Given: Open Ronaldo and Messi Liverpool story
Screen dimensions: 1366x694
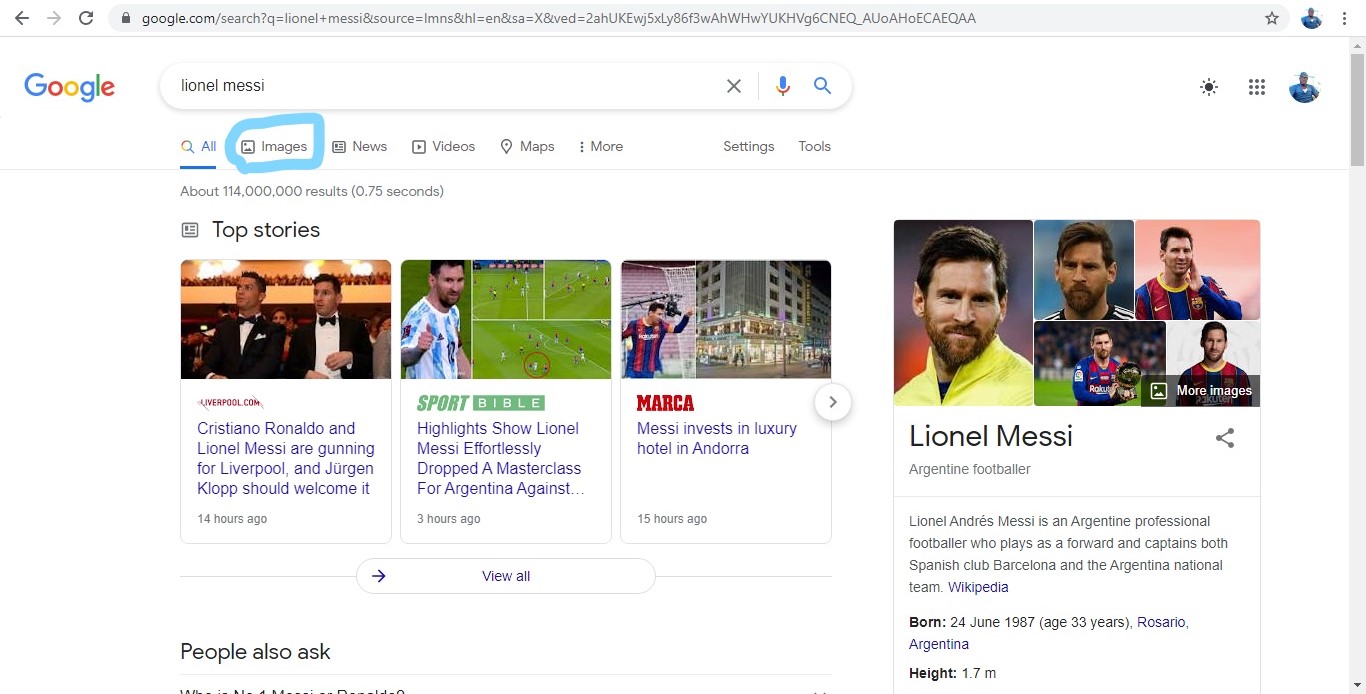Looking at the screenshot, I should pos(286,458).
